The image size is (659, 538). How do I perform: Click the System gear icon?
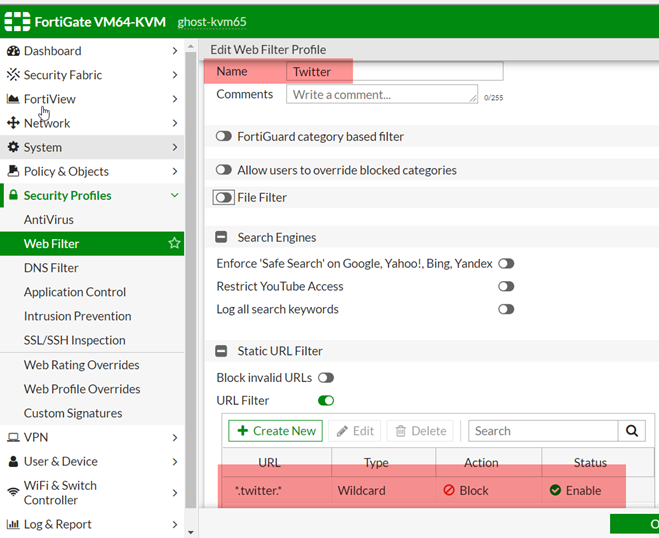(x=13, y=147)
